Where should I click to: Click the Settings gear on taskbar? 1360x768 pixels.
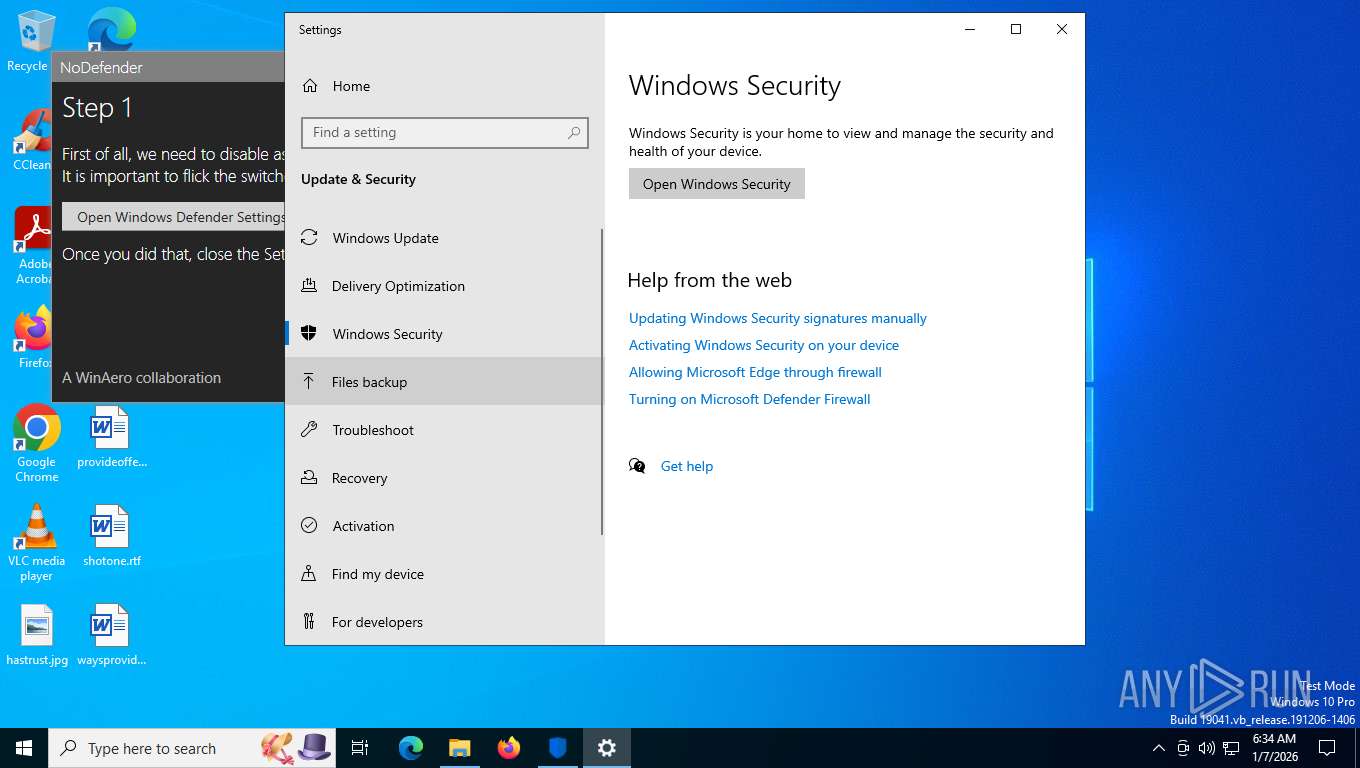pos(607,748)
